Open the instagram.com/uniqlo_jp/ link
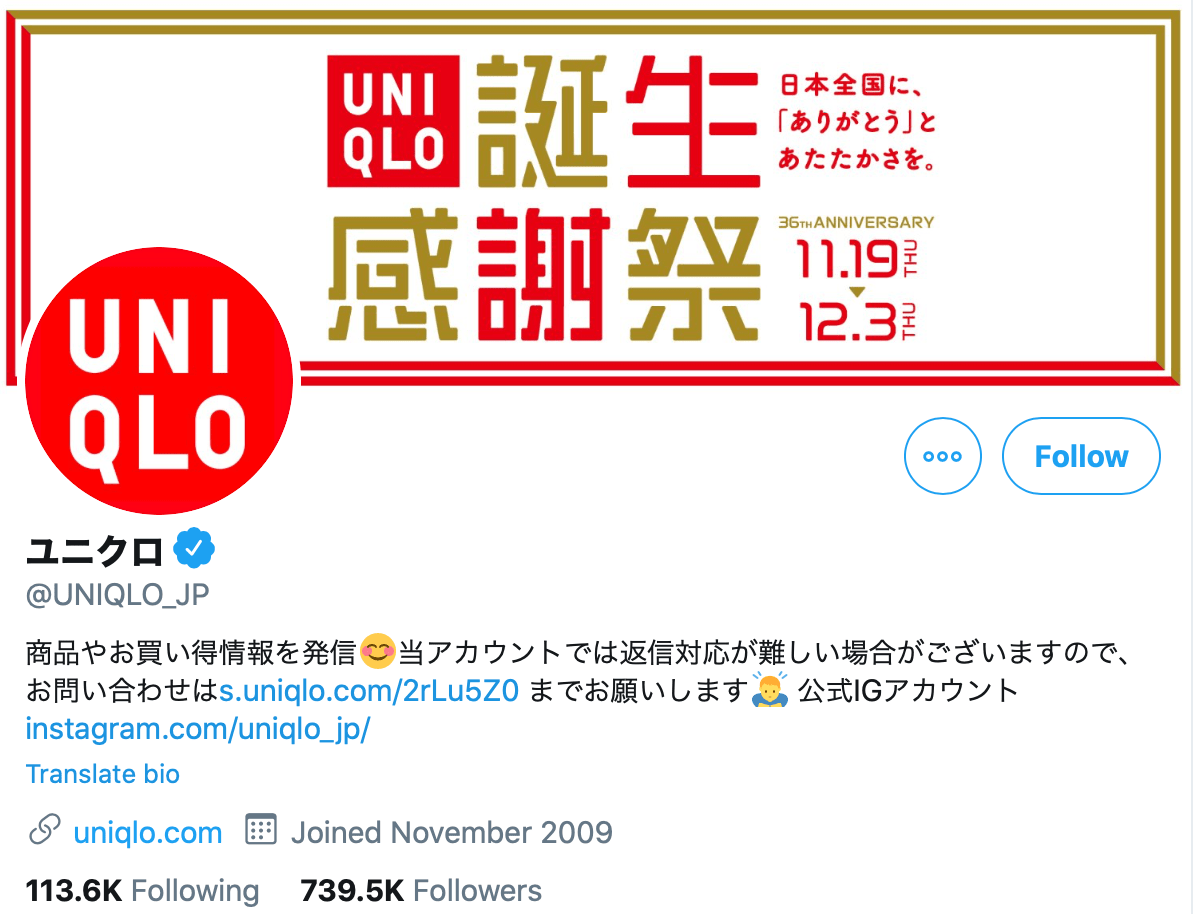Screen dimensions: 1196x914 click(198, 729)
